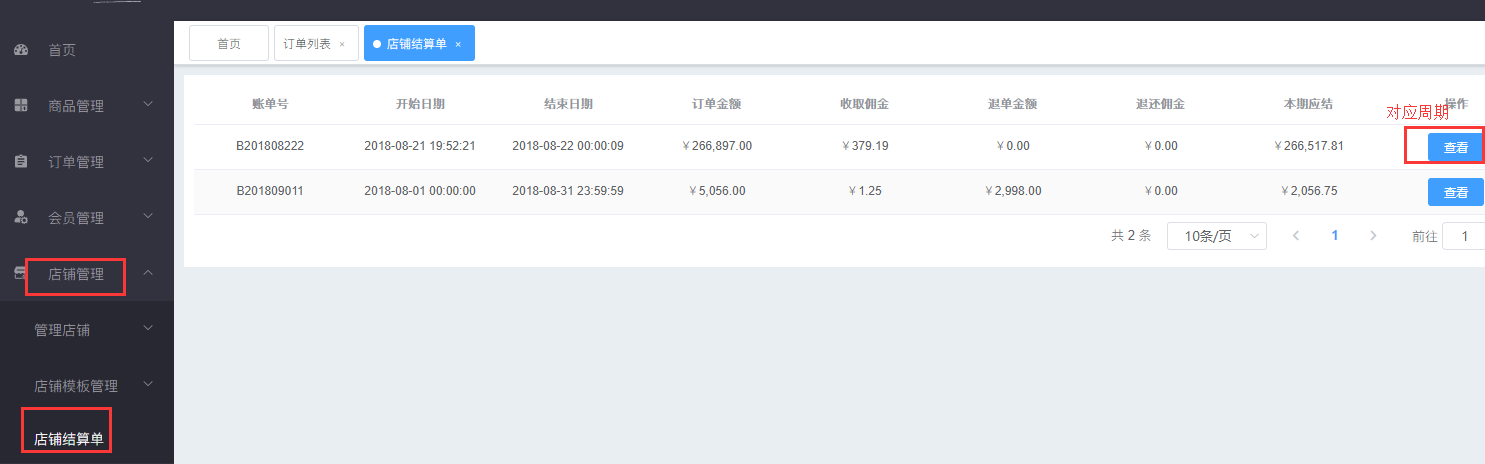
Task: Collapse the 店铺管理 menu chevron
Action: (x=148, y=272)
